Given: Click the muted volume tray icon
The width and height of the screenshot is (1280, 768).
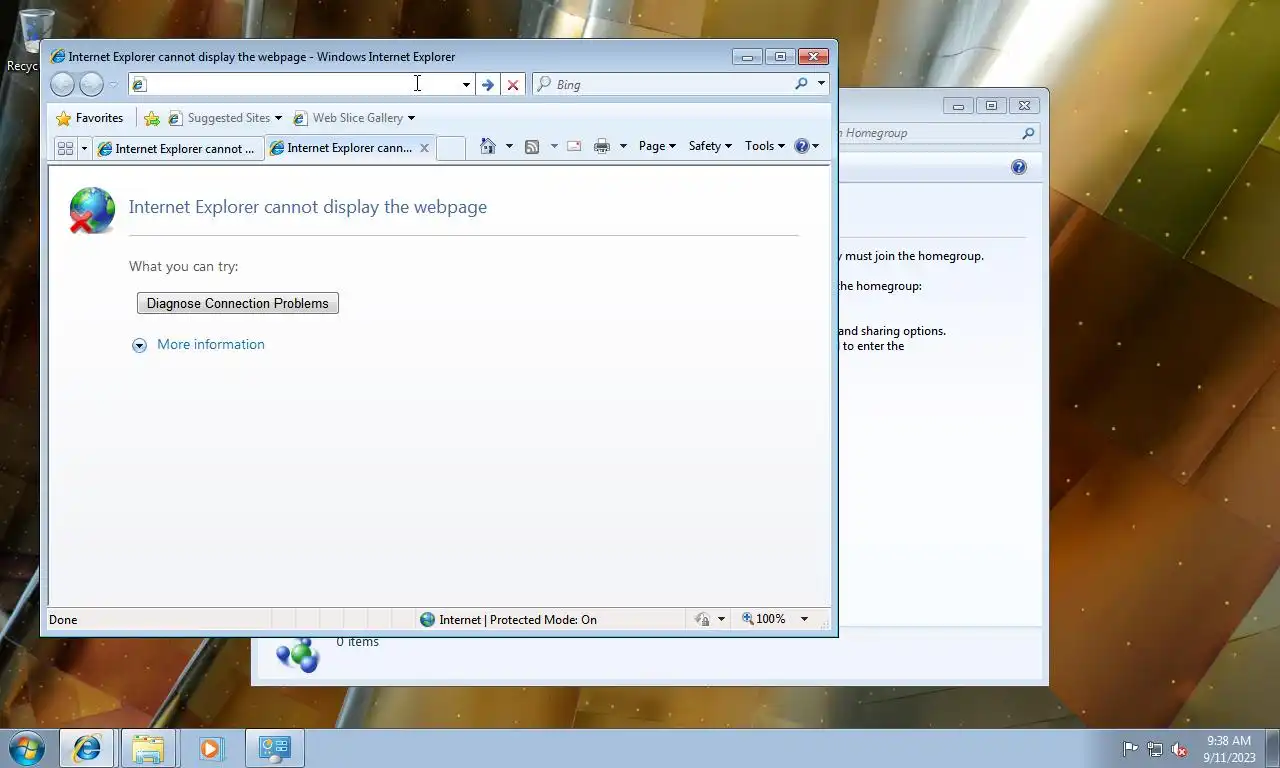Looking at the screenshot, I should [1179, 749].
